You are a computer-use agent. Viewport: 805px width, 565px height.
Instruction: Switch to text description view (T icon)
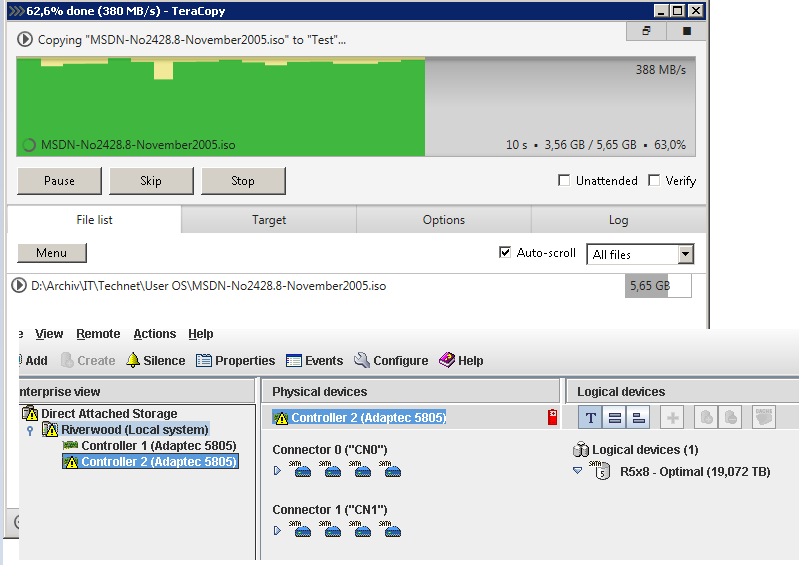(590, 417)
